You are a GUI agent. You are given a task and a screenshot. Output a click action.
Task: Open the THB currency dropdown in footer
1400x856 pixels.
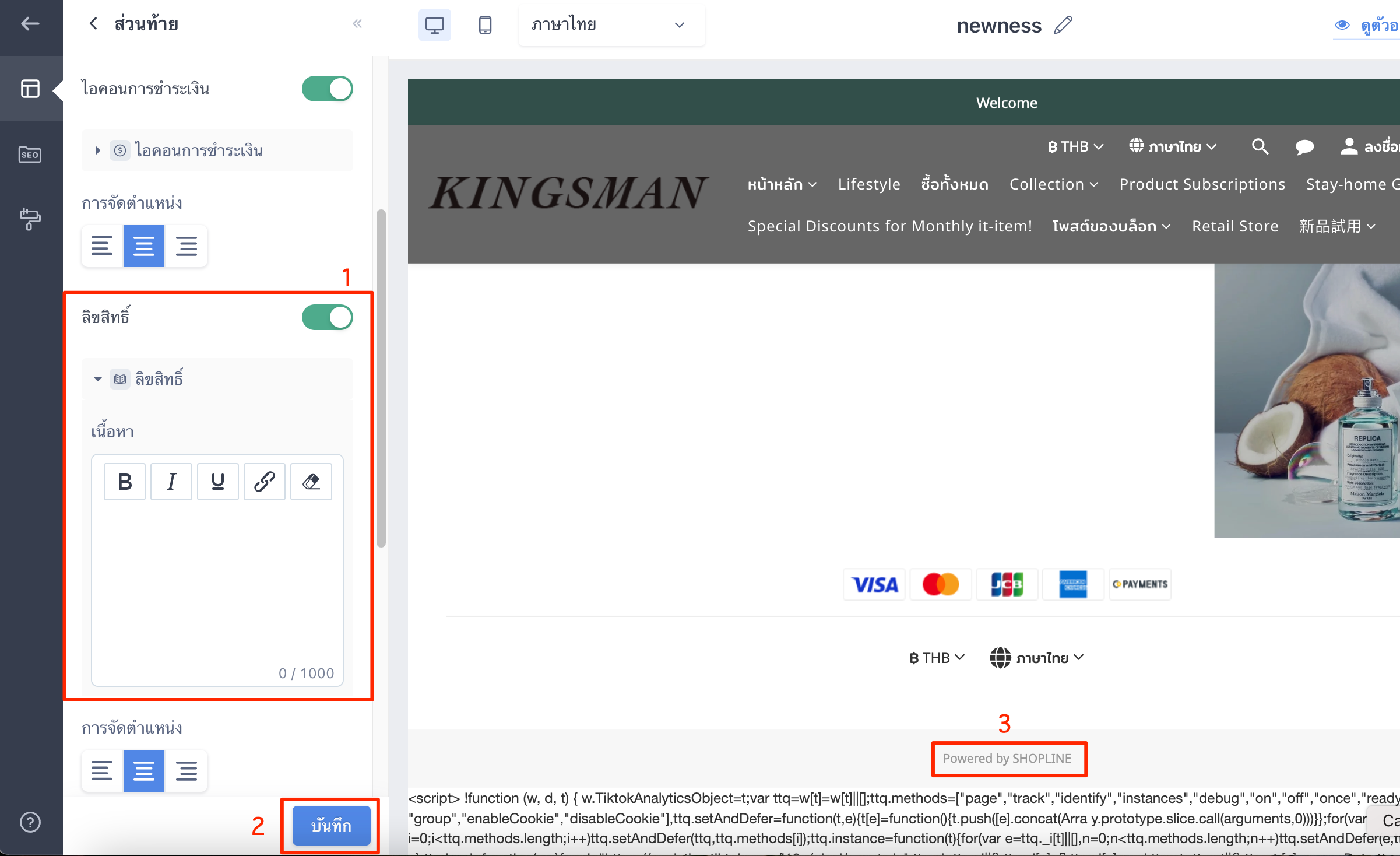pos(937,658)
